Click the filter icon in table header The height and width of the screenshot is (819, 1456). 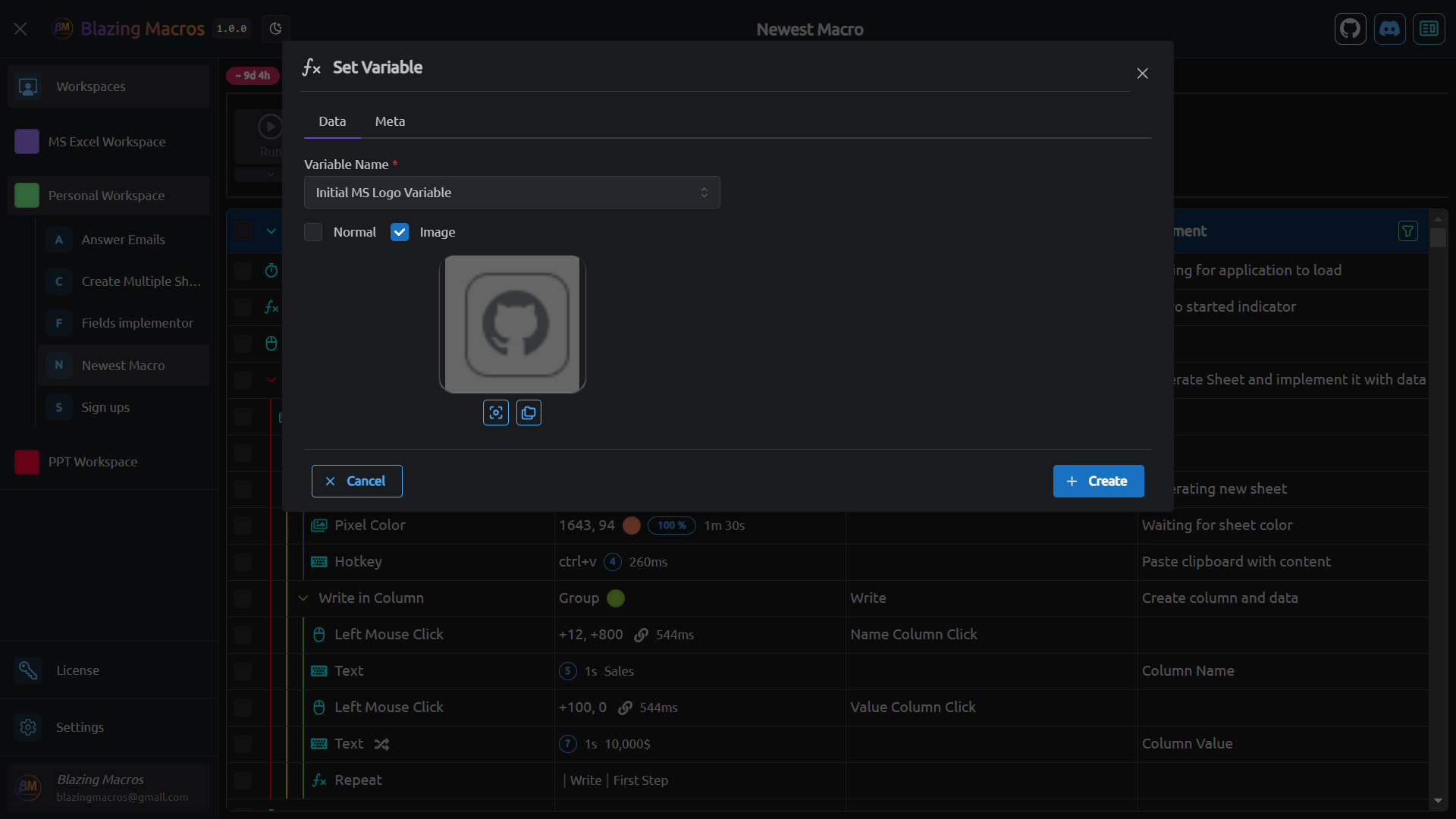coord(1407,231)
